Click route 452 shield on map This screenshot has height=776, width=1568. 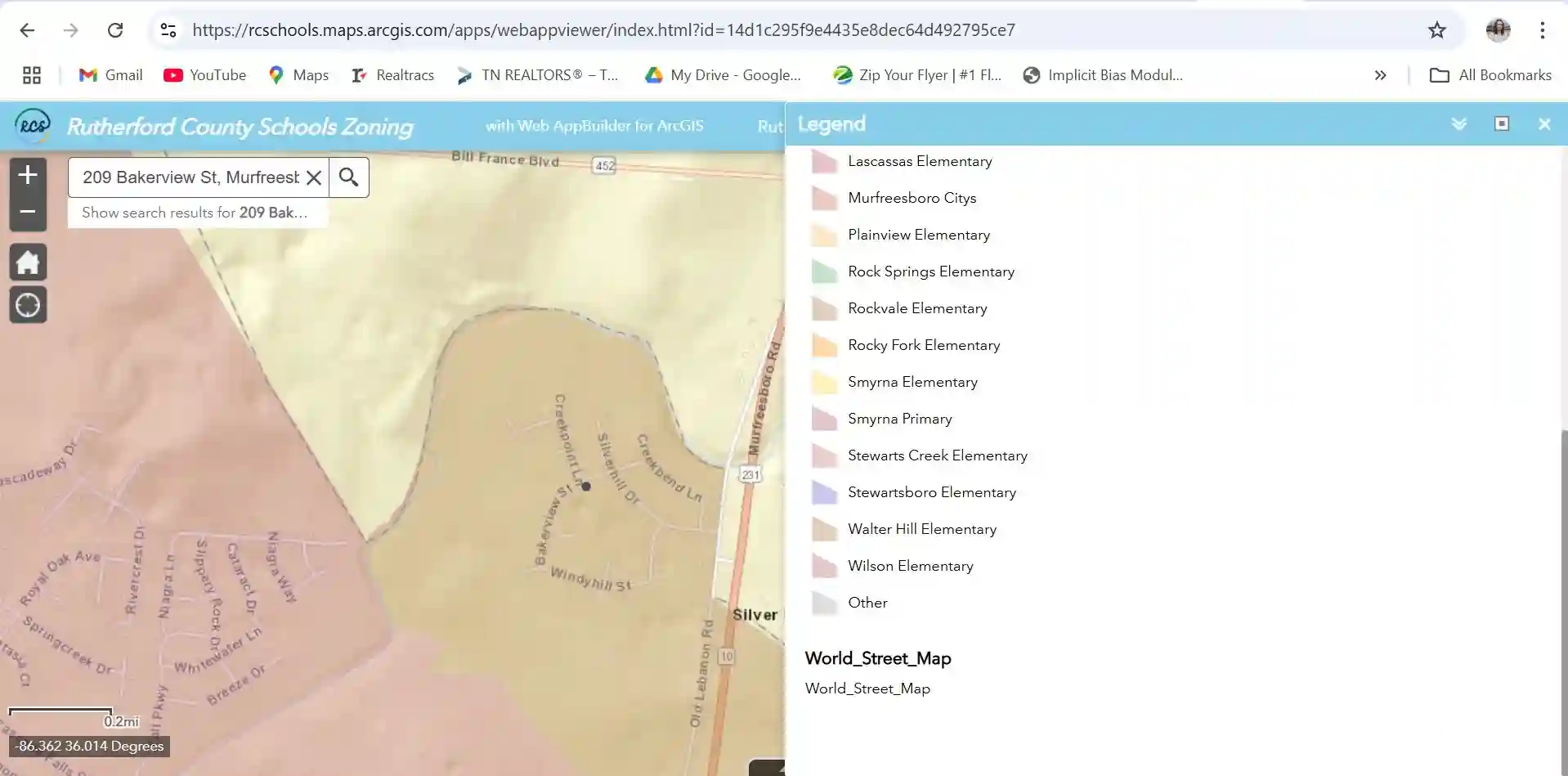click(604, 166)
